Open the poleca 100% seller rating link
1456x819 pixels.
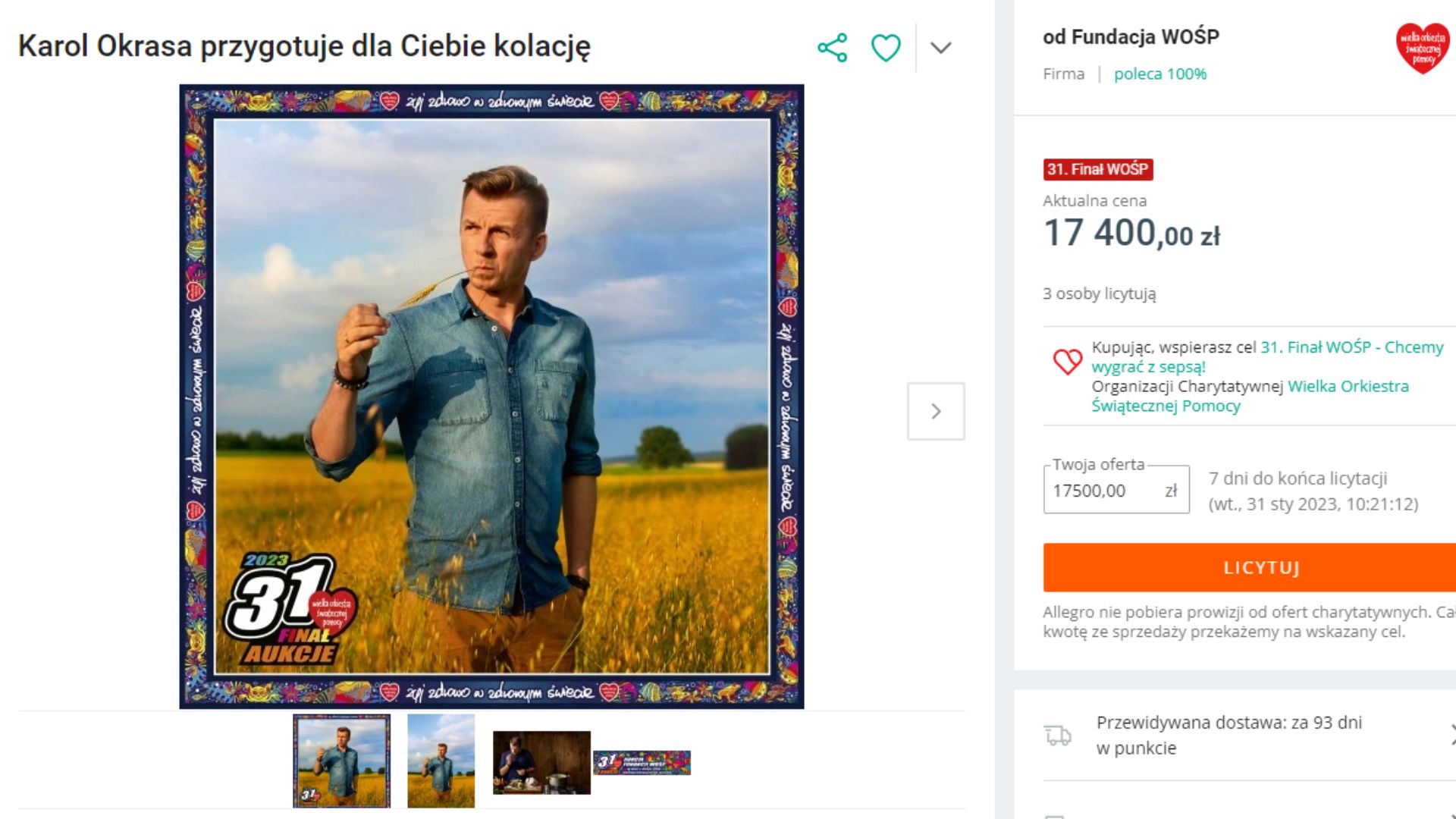(1160, 74)
